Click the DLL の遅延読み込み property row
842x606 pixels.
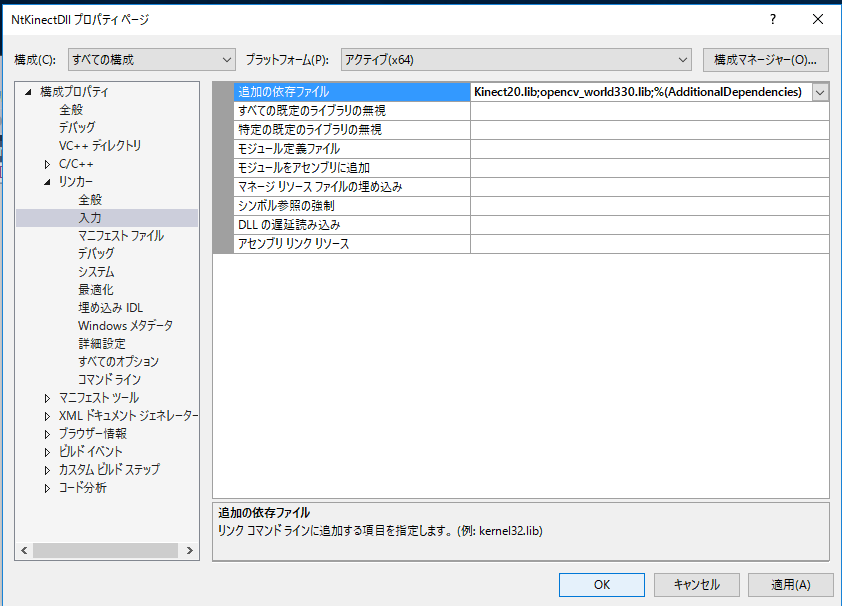point(352,225)
